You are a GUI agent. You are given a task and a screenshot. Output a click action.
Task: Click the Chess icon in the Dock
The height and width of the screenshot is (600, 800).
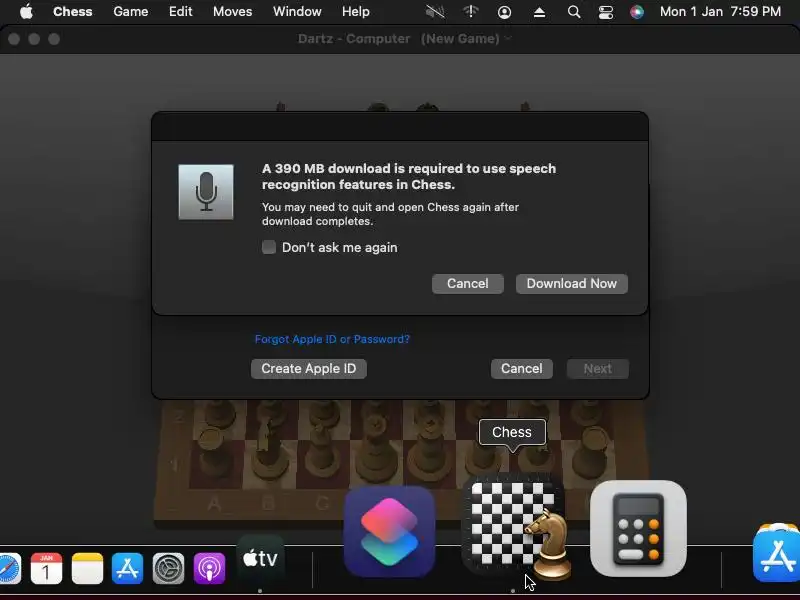(x=514, y=530)
